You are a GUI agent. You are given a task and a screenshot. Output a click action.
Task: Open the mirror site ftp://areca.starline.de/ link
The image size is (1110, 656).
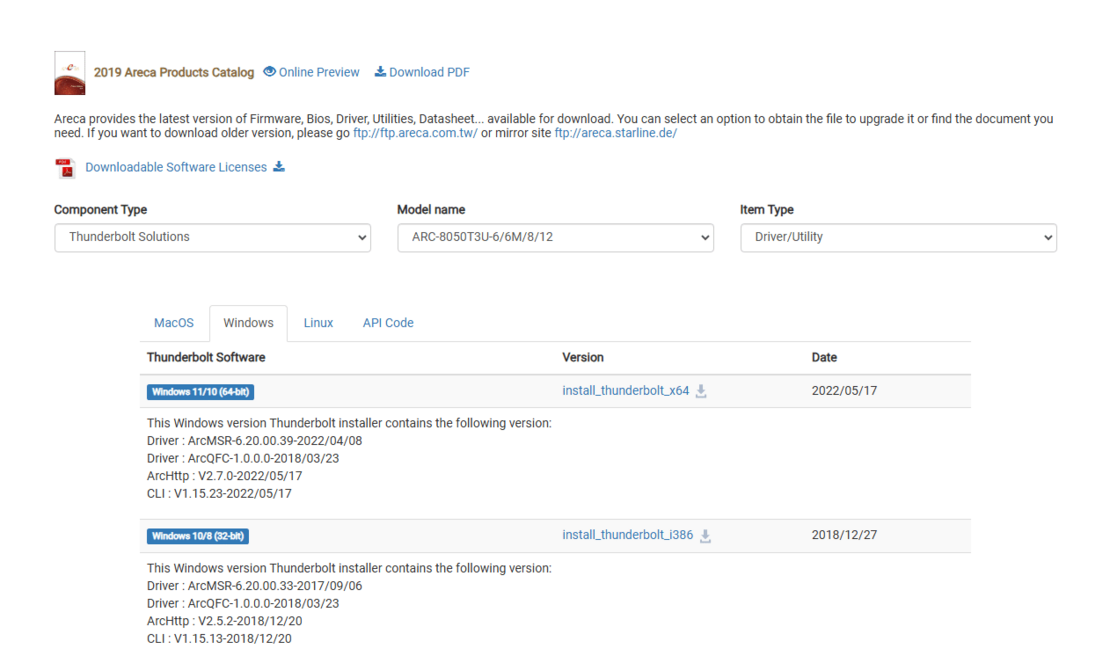coord(616,132)
